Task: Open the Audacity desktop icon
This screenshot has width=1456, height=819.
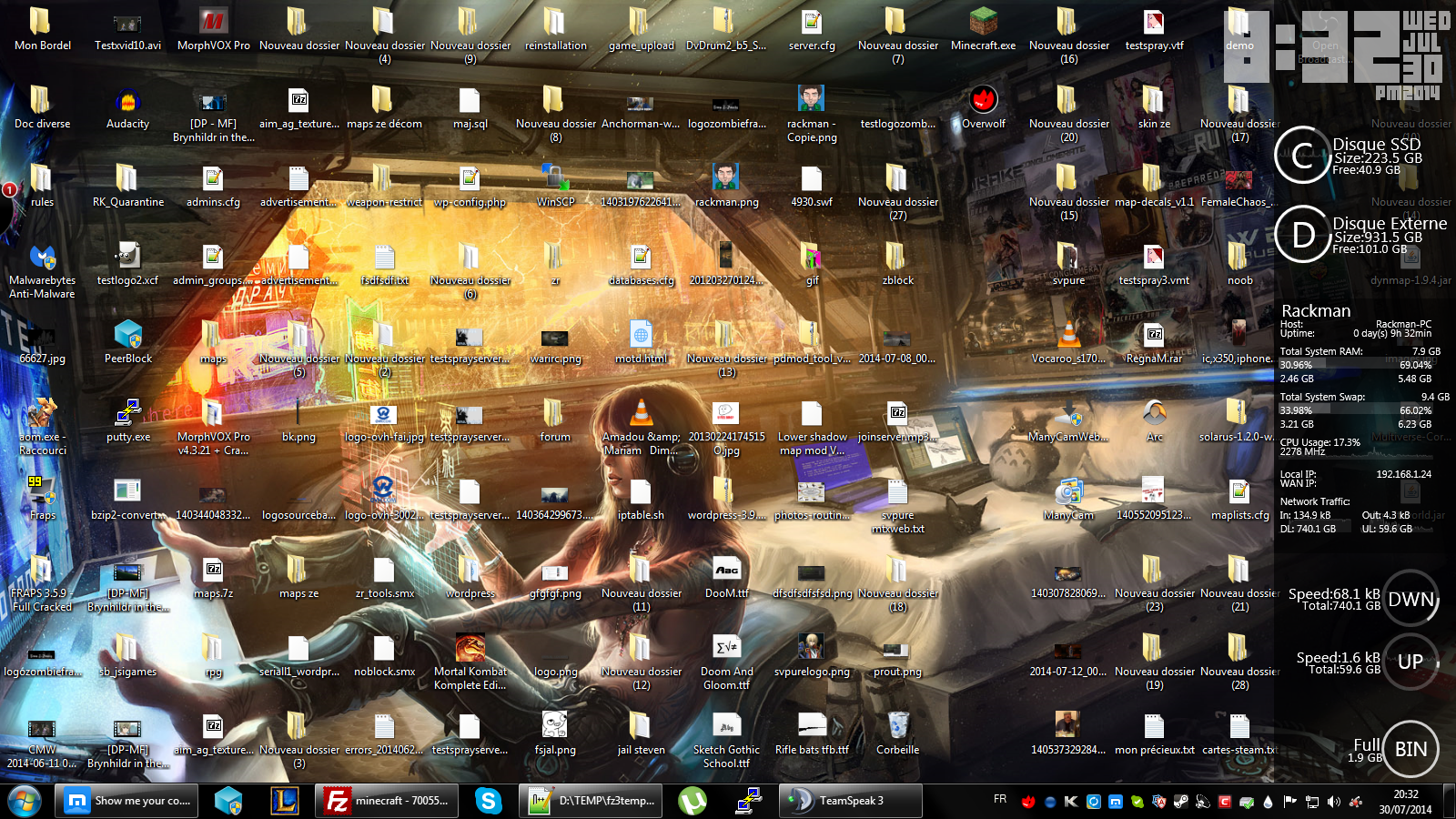Action: [x=127, y=109]
